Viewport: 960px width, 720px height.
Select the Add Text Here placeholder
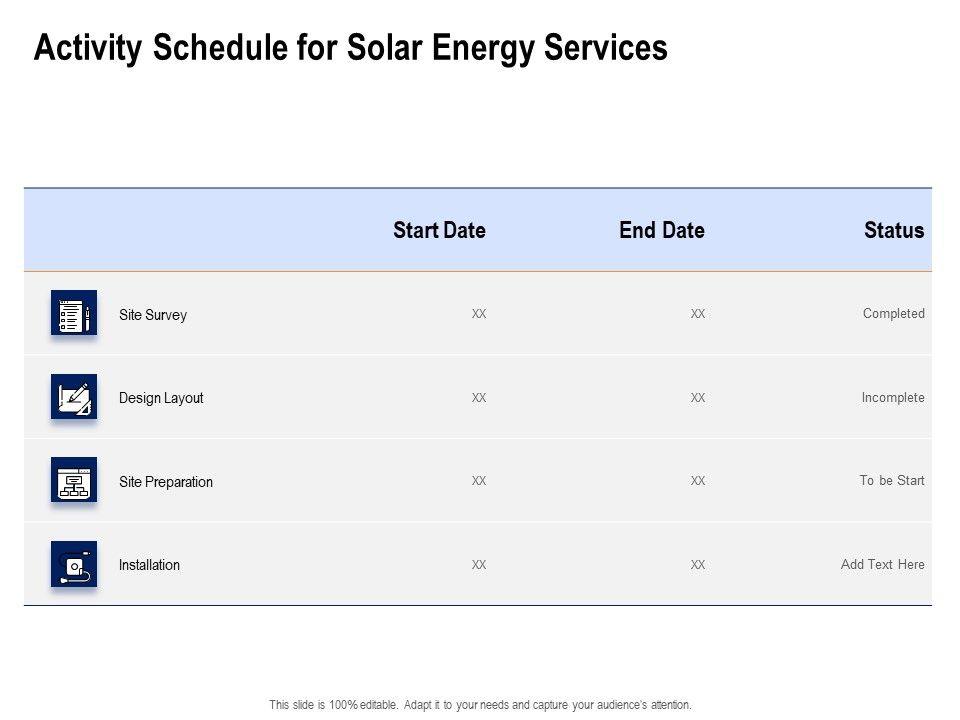click(x=883, y=565)
